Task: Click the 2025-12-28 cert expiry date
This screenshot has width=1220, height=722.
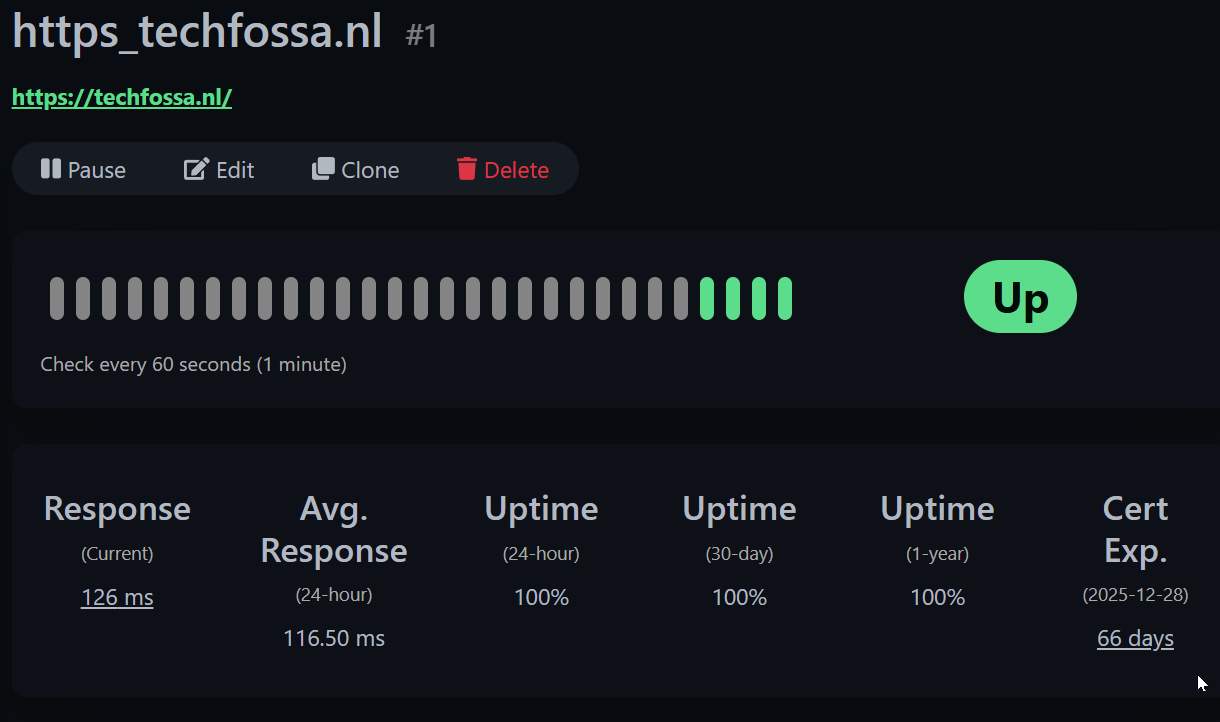Action: [1135, 595]
